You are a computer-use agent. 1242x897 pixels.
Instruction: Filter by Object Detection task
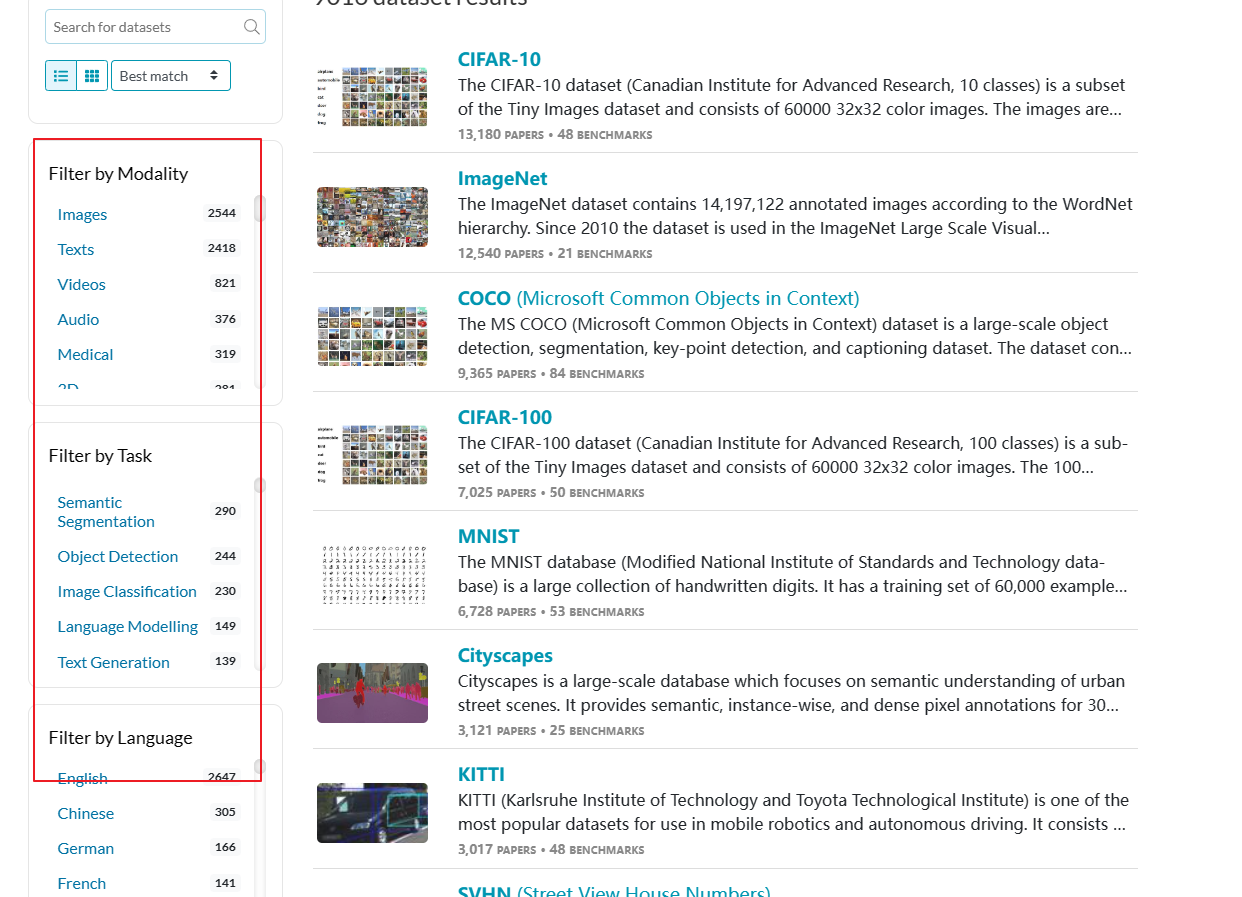pos(118,556)
